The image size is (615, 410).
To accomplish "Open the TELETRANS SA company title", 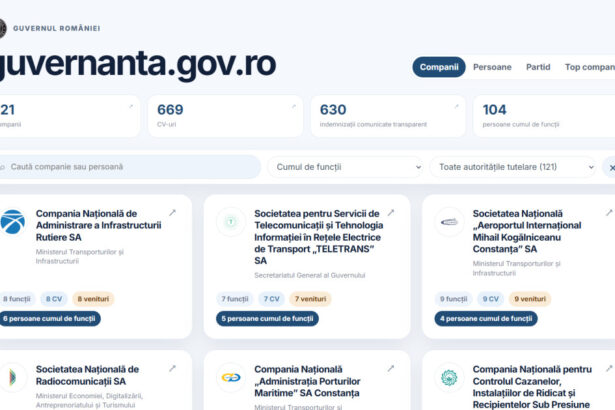I will 318,237.
